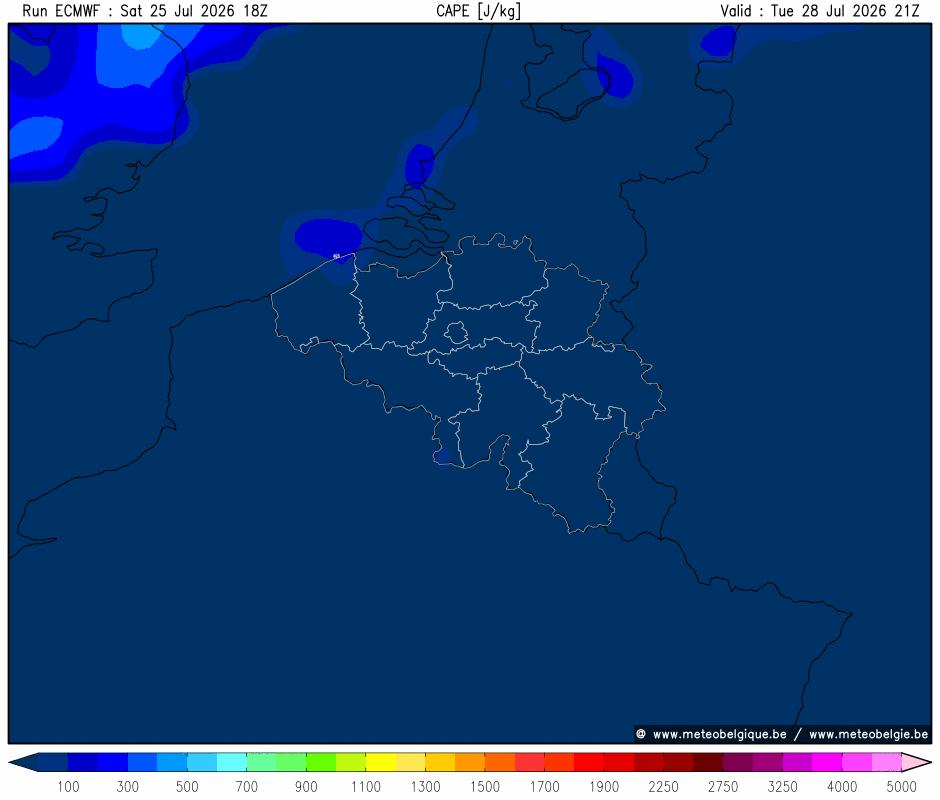Click the 2250 label on the legend
Viewport: 940px width, 800px height.
click(663, 786)
